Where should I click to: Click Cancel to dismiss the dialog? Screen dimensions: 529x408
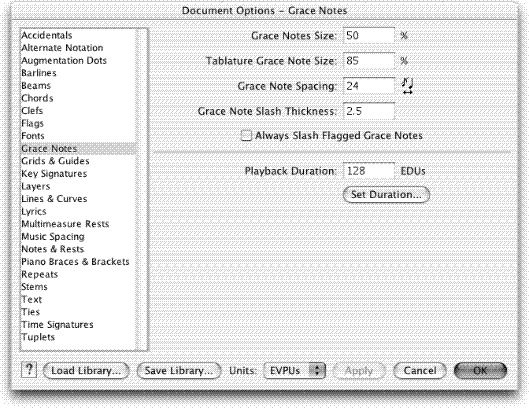click(420, 371)
